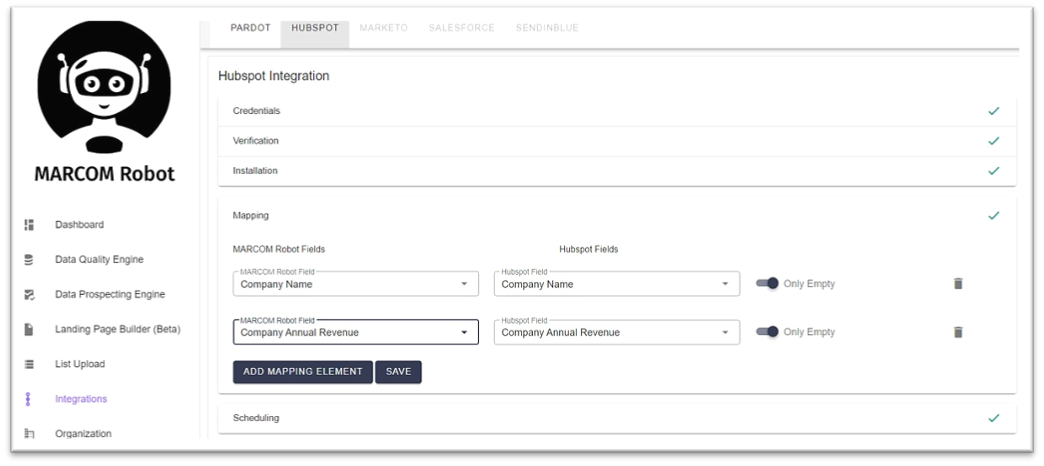
Task: Click the Mapping checkmark icon
Action: pos(994,216)
